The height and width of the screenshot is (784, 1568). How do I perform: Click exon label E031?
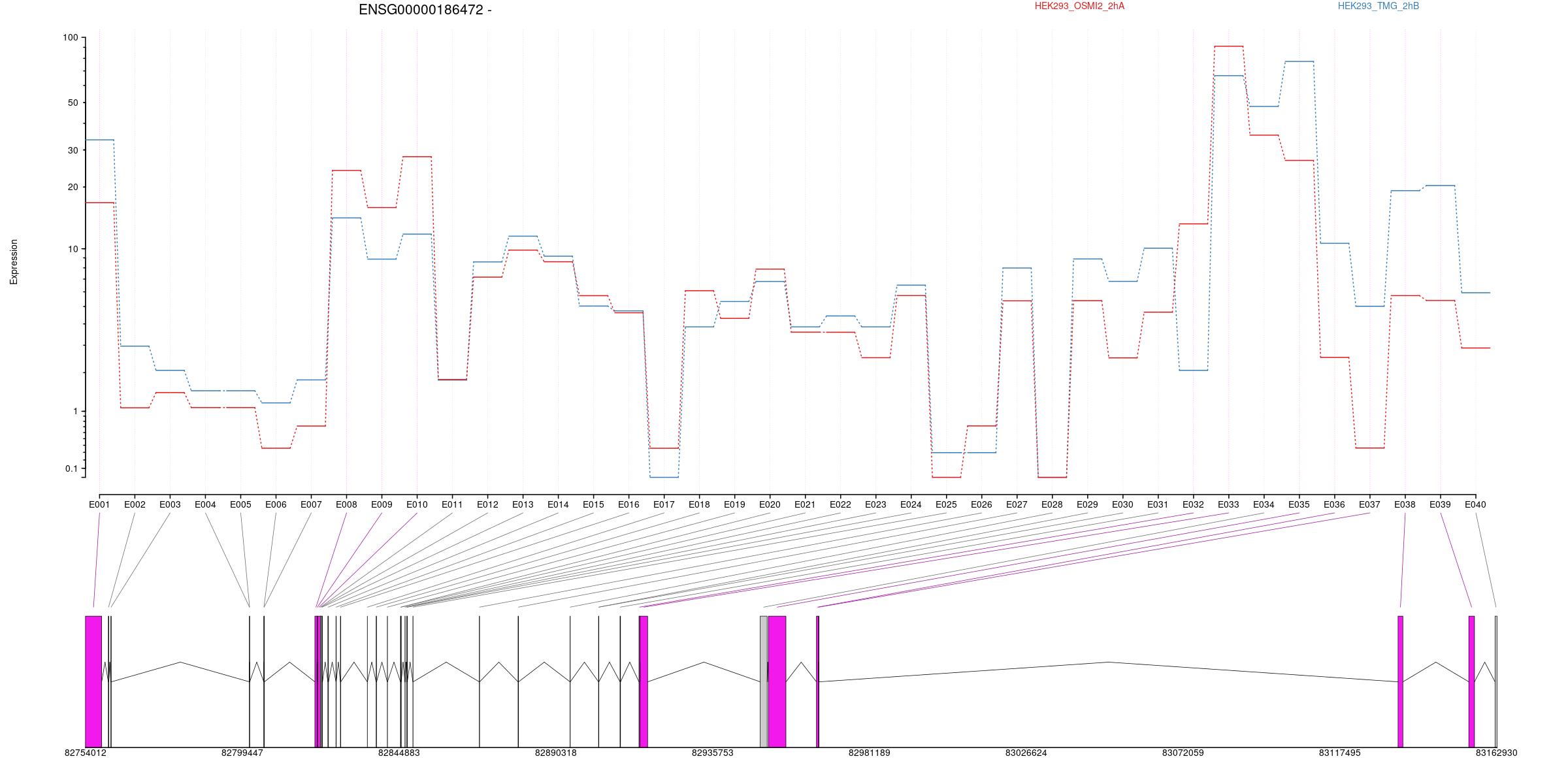click(1158, 504)
